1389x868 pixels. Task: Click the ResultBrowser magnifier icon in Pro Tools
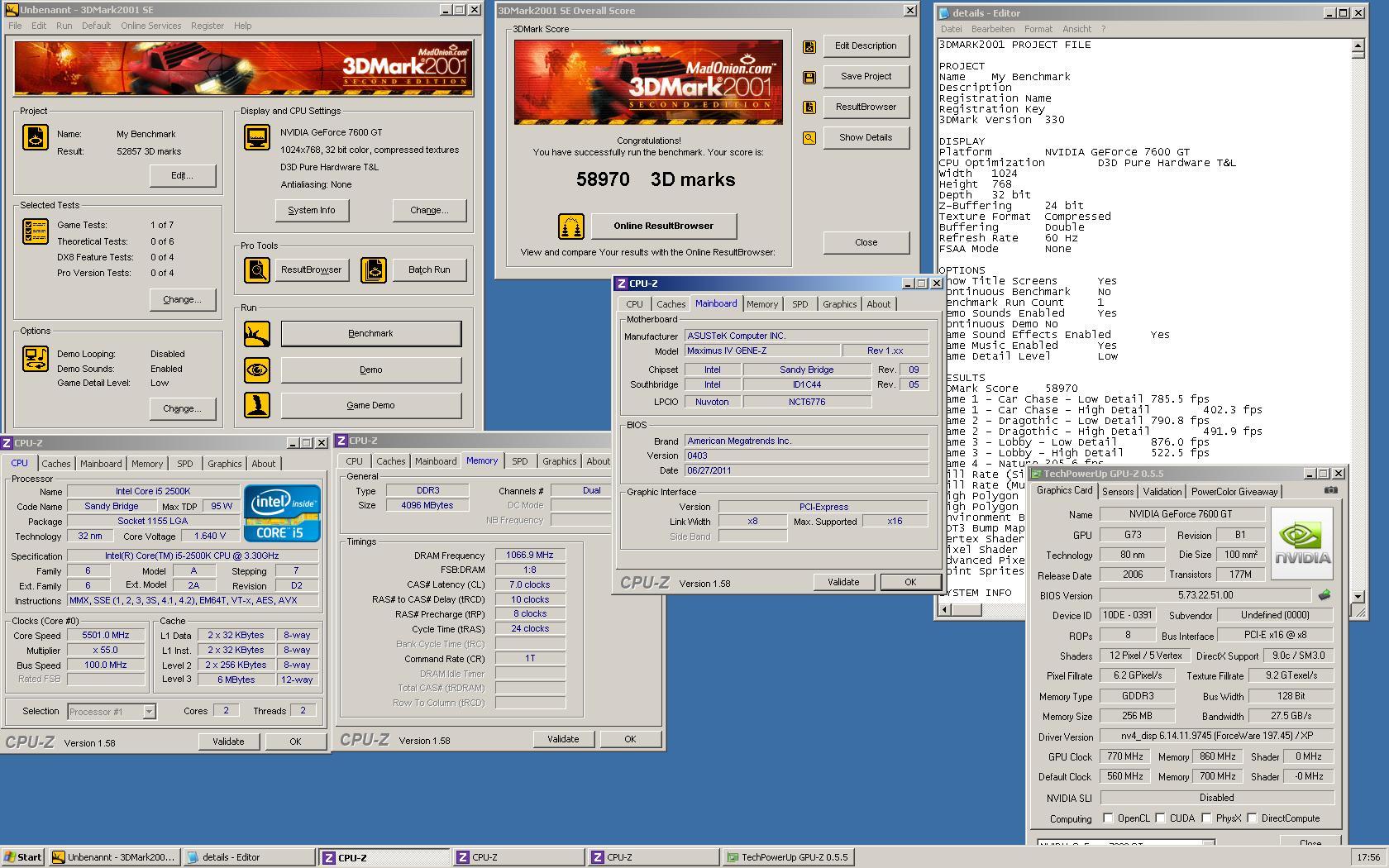point(257,269)
